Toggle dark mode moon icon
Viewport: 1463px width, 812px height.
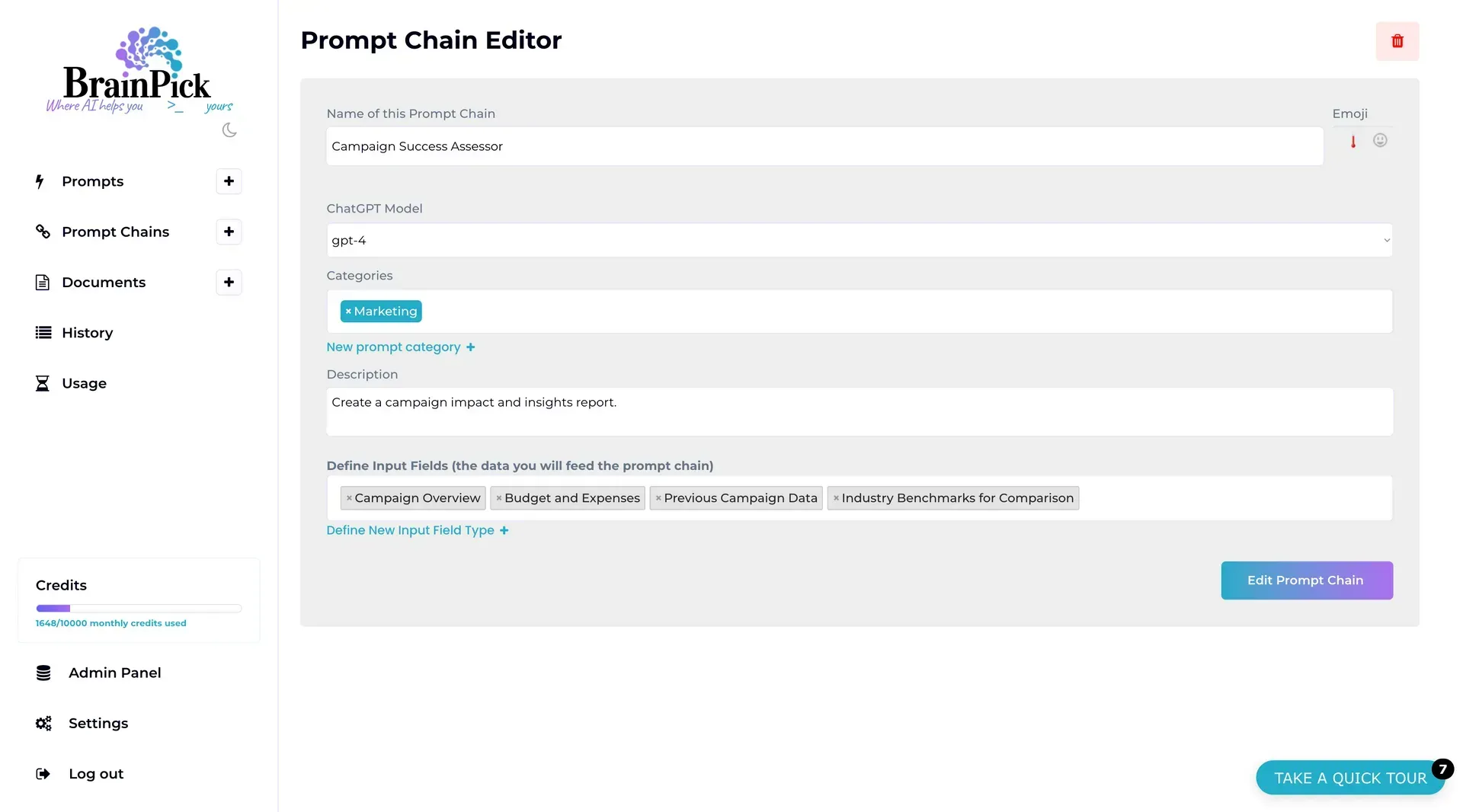tap(229, 130)
